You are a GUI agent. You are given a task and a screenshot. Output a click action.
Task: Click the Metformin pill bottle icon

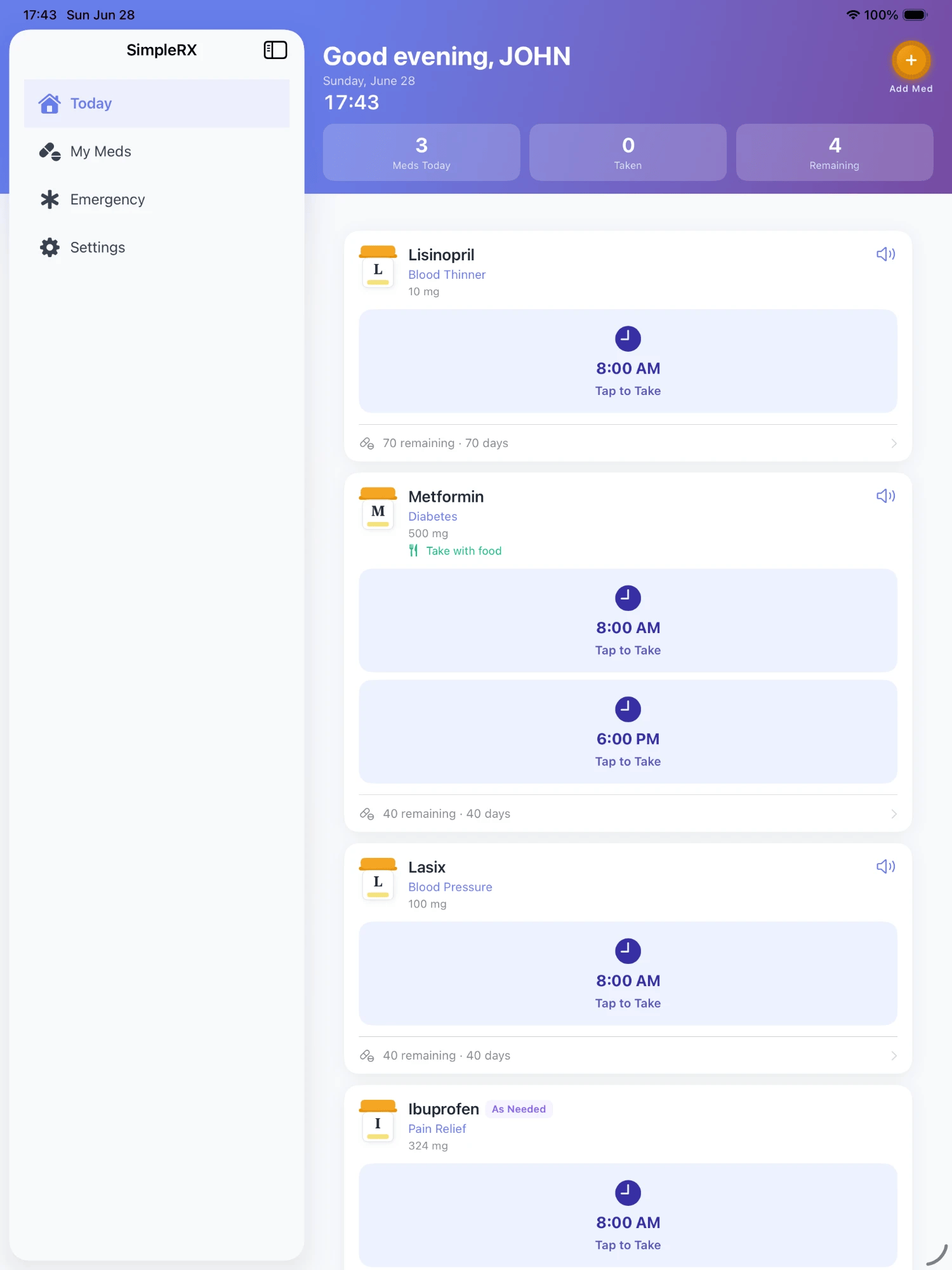(x=378, y=508)
